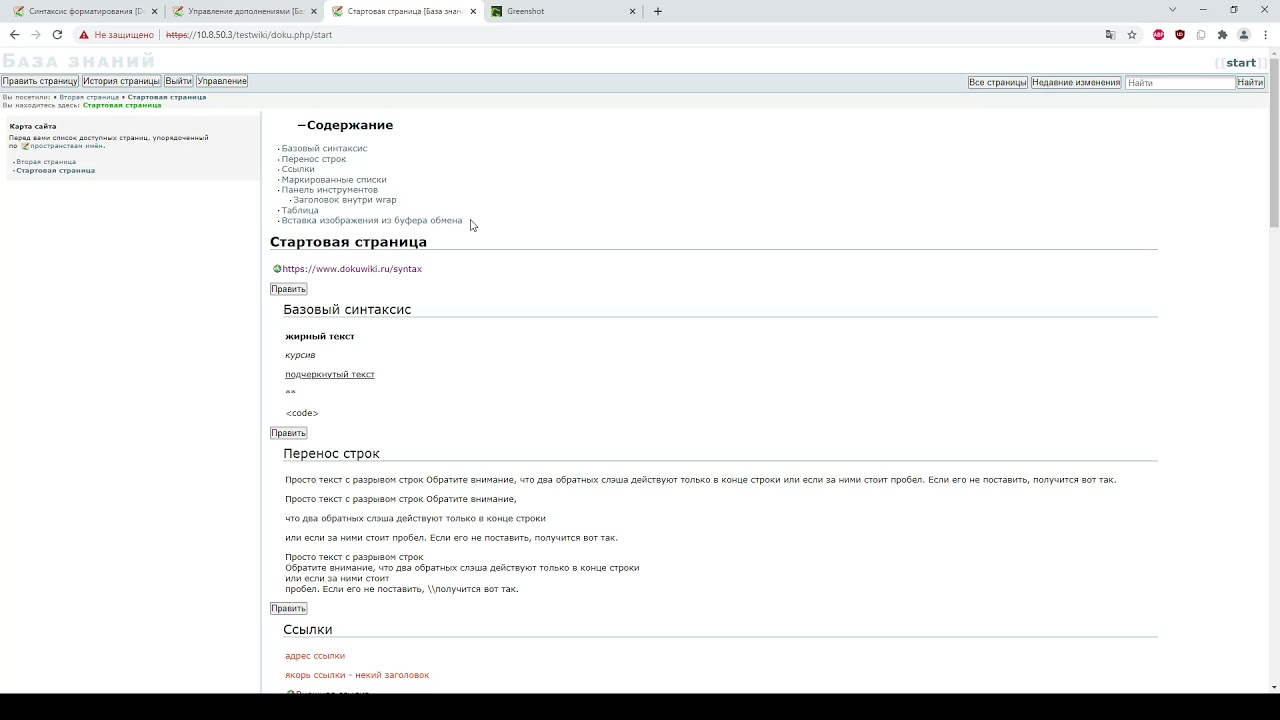This screenshot has height=720, width=1280.
Task: View Недавние изменения
Action: coord(1076,82)
